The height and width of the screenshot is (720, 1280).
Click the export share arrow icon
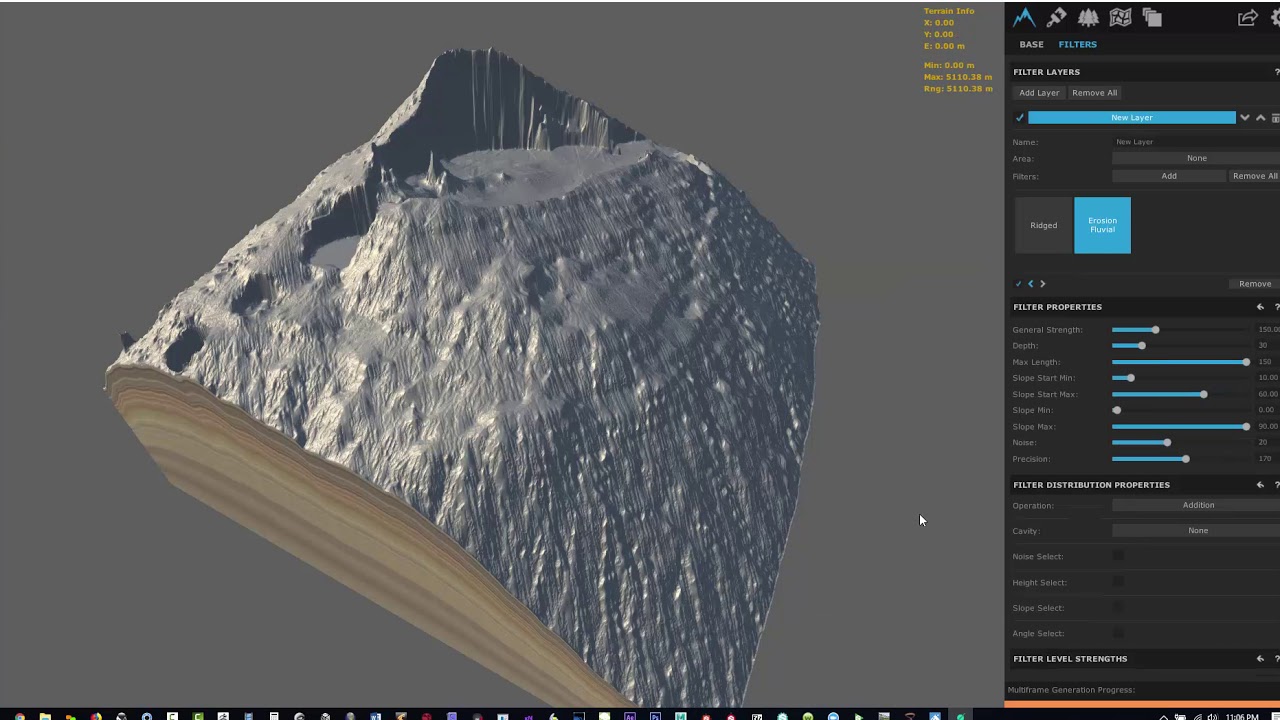point(1248,17)
